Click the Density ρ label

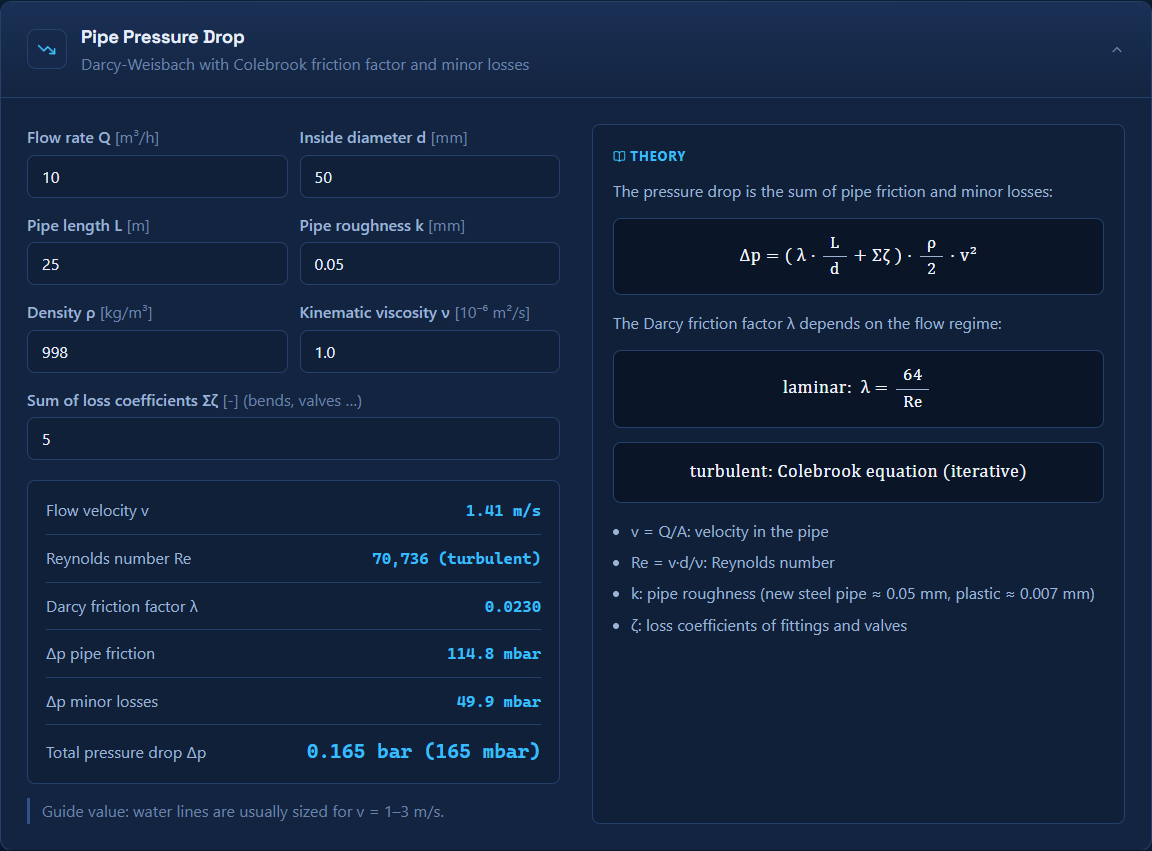[90, 312]
